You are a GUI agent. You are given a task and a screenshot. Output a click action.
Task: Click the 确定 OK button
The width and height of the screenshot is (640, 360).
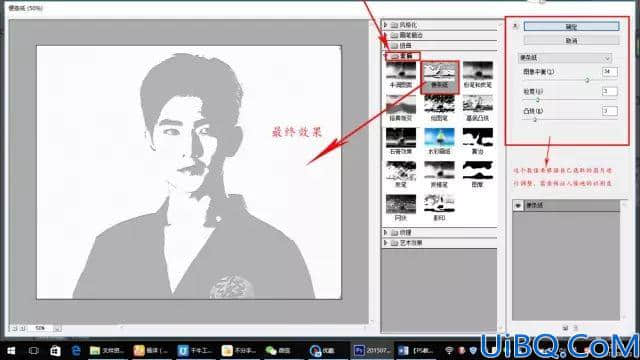click(x=571, y=27)
